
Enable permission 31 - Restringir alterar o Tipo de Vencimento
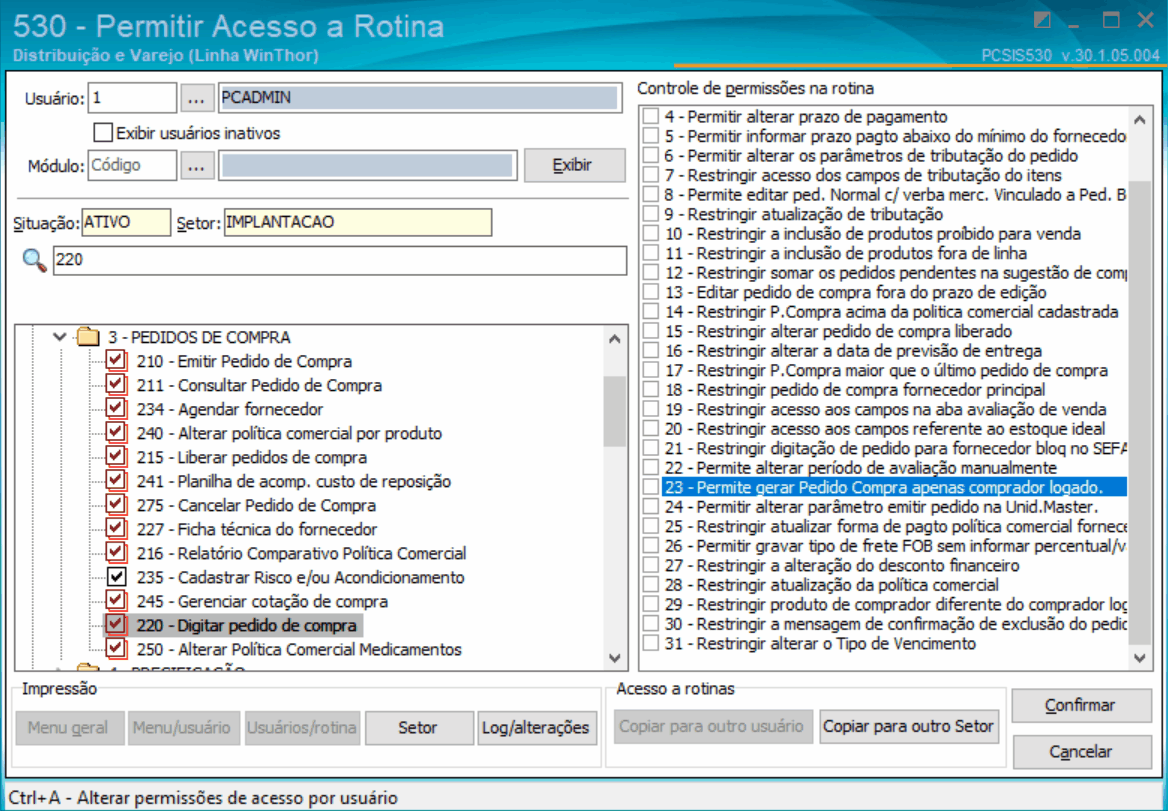[x=651, y=643]
